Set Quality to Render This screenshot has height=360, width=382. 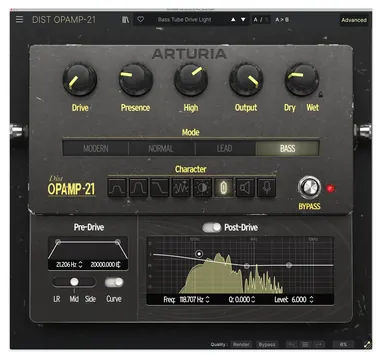[x=241, y=344]
